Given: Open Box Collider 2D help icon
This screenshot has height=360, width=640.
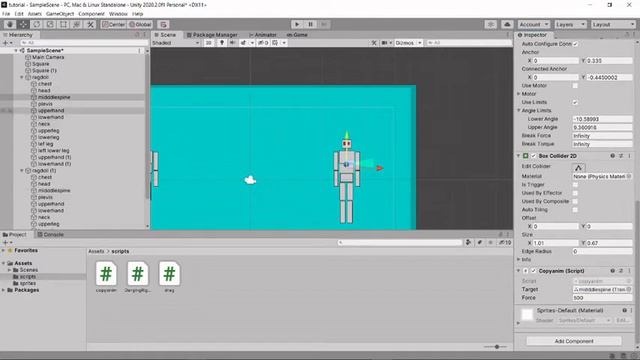Looking at the screenshot, I should pyautogui.click(x=612, y=156).
